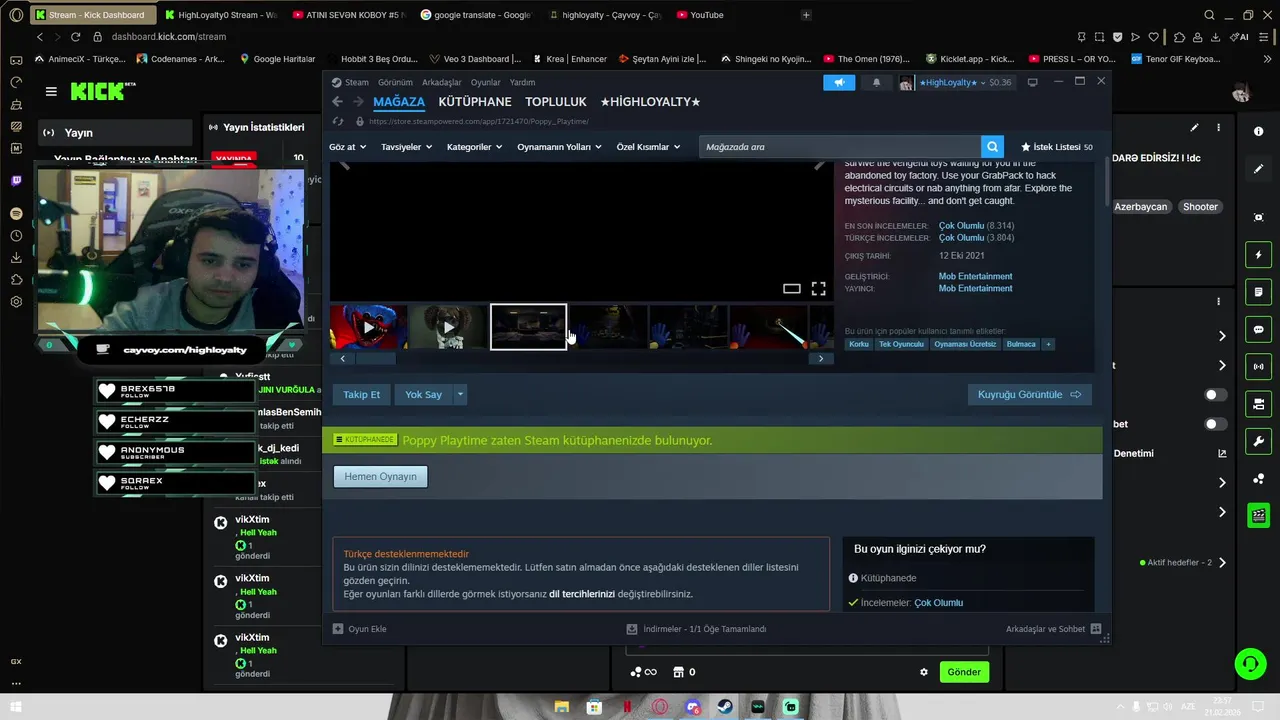Screen dimensions: 1280x720
Task: Open Oyun Ekle plus icon in Steam
Action: pyautogui.click(x=338, y=629)
